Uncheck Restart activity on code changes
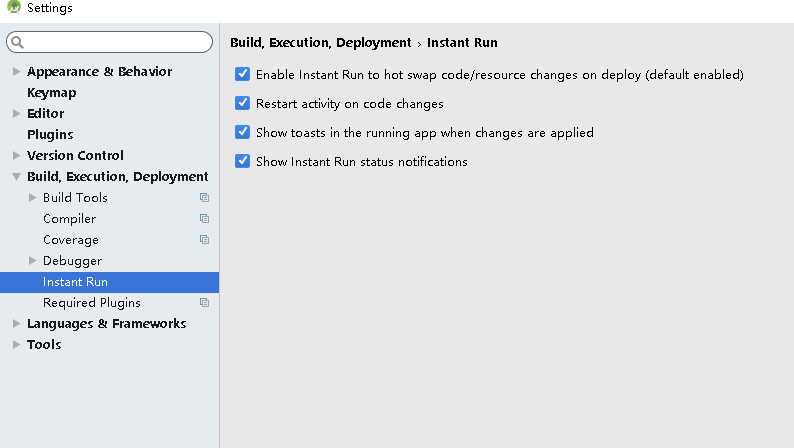 pos(242,104)
